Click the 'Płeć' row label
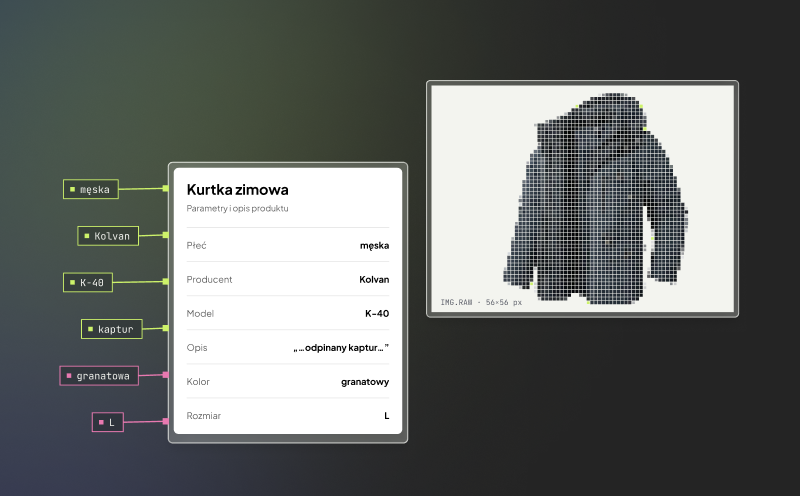 [x=196, y=245]
